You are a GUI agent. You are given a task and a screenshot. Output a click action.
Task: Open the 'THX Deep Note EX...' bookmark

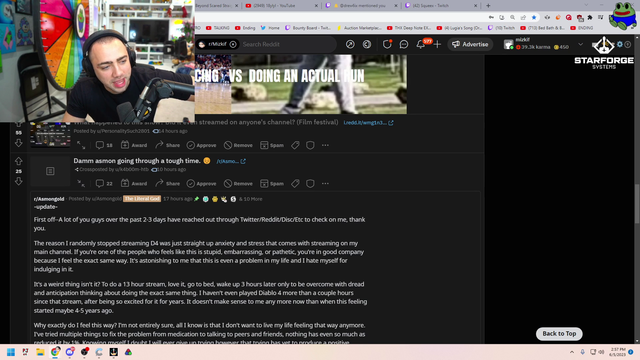[409, 28]
